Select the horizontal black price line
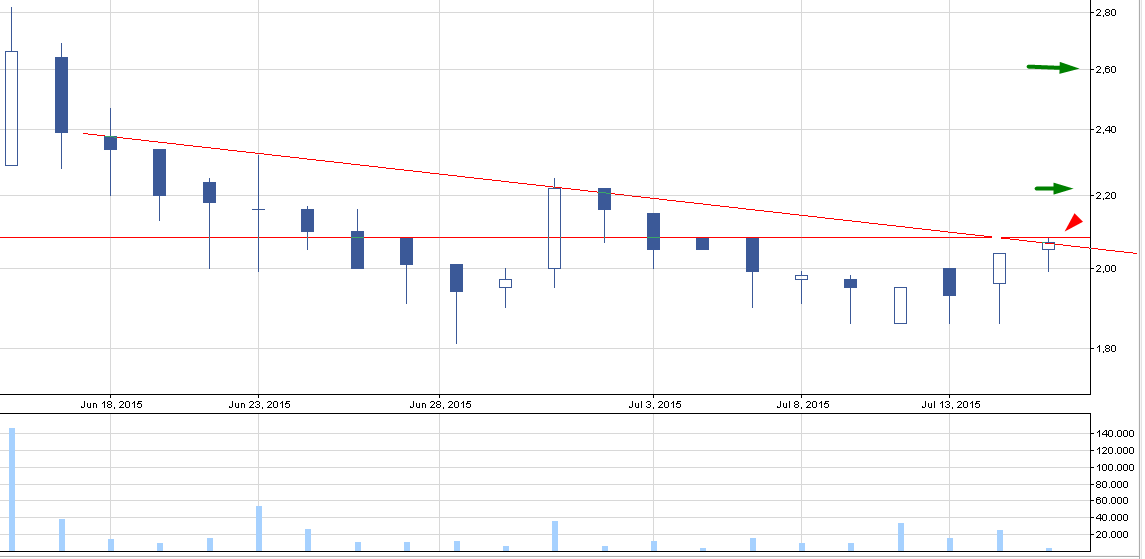Viewport: 1145px width, 559px height. (500, 237)
